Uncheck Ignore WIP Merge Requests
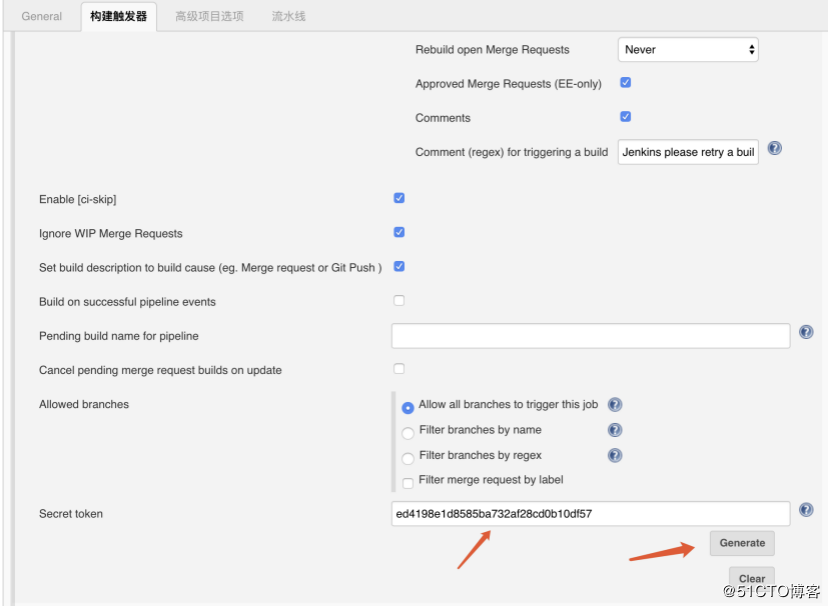 pyautogui.click(x=399, y=233)
